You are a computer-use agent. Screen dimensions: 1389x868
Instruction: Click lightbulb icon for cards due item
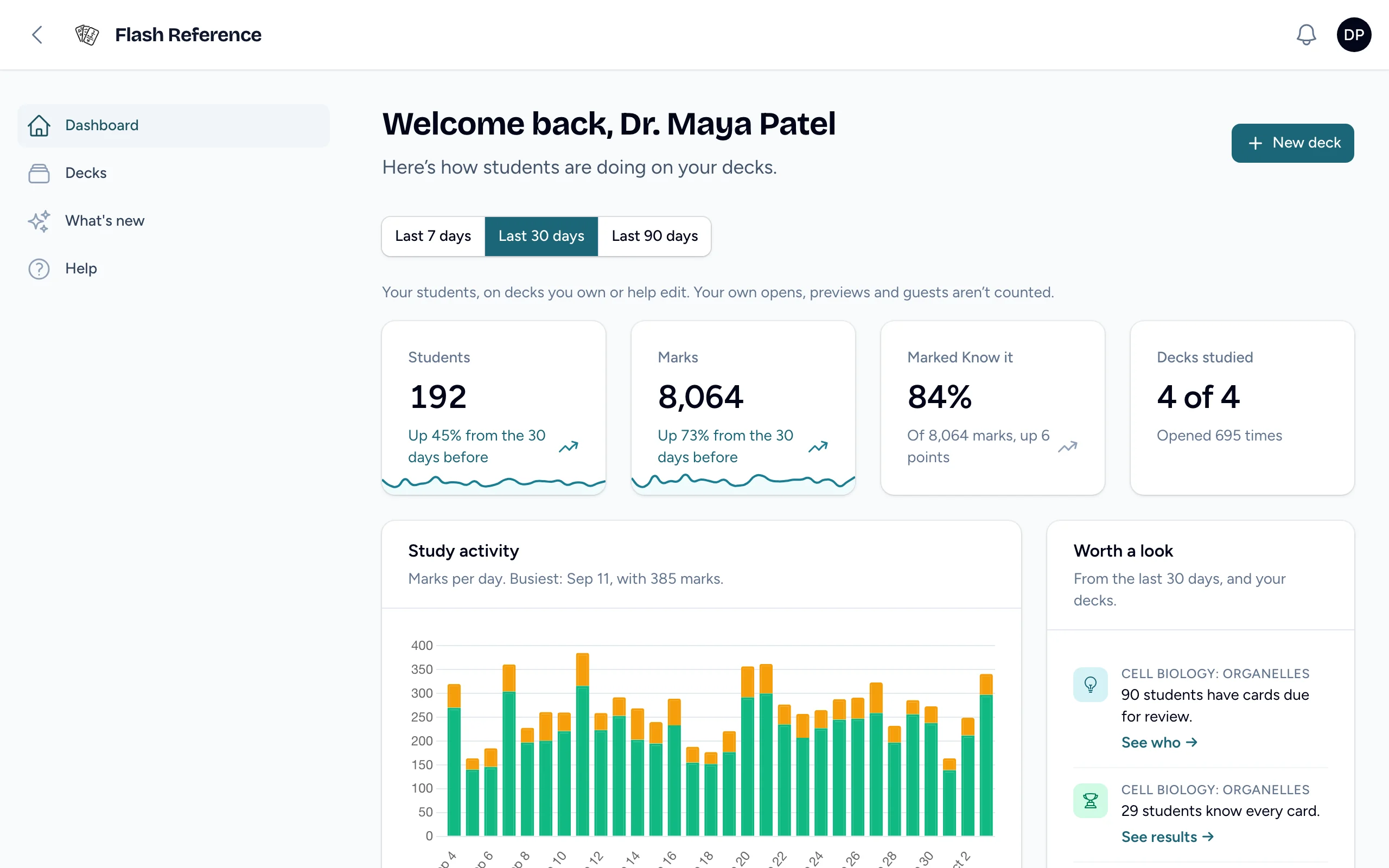pos(1091,684)
